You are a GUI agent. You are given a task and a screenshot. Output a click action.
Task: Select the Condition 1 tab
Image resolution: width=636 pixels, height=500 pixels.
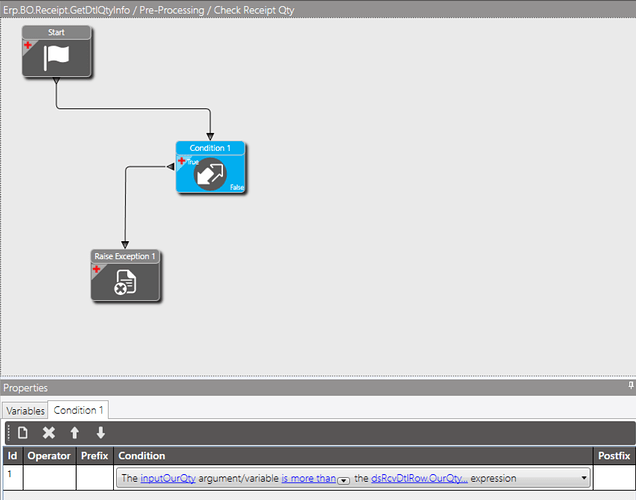click(x=78, y=410)
